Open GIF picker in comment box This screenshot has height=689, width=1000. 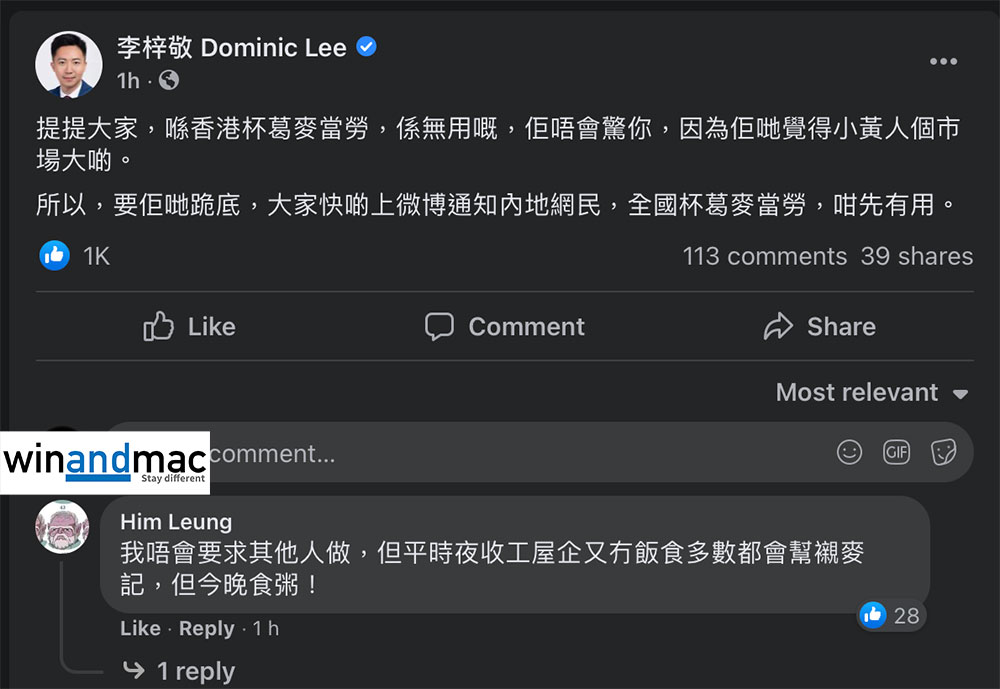point(896,453)
